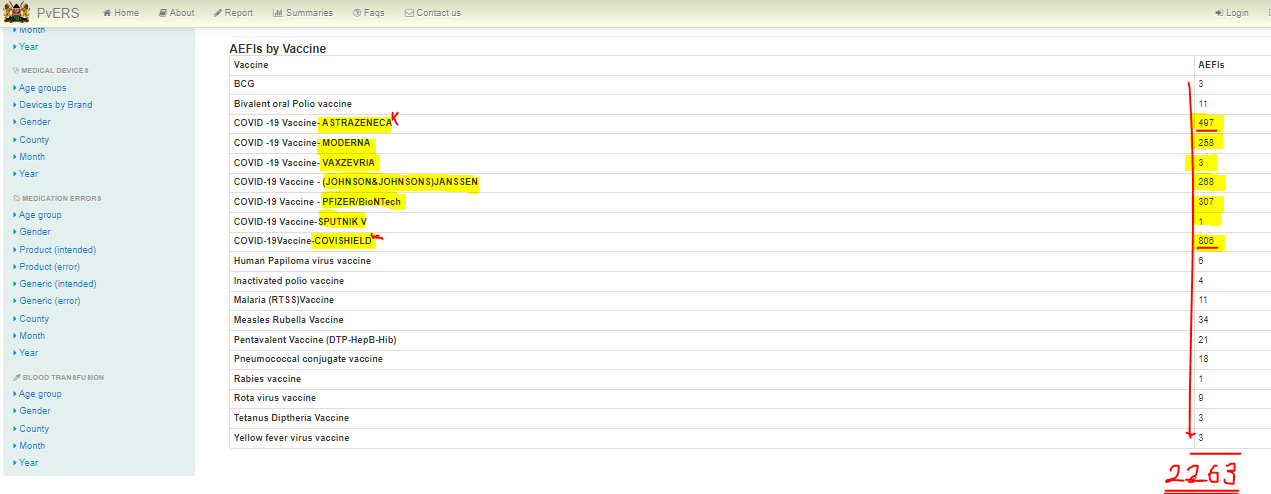1271x494 pixels.
Task: Click the Vaccine column header
Action: (251, 65)
